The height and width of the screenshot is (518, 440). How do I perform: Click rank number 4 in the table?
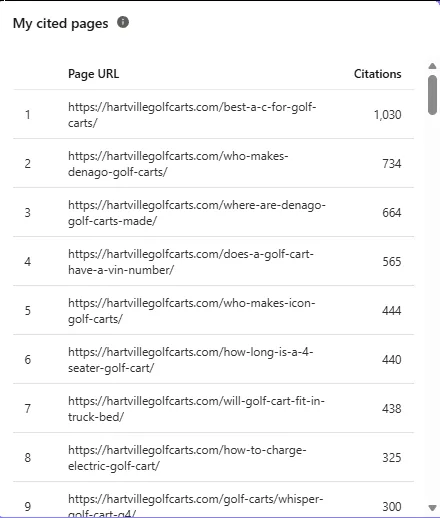(x=28, y=262)
